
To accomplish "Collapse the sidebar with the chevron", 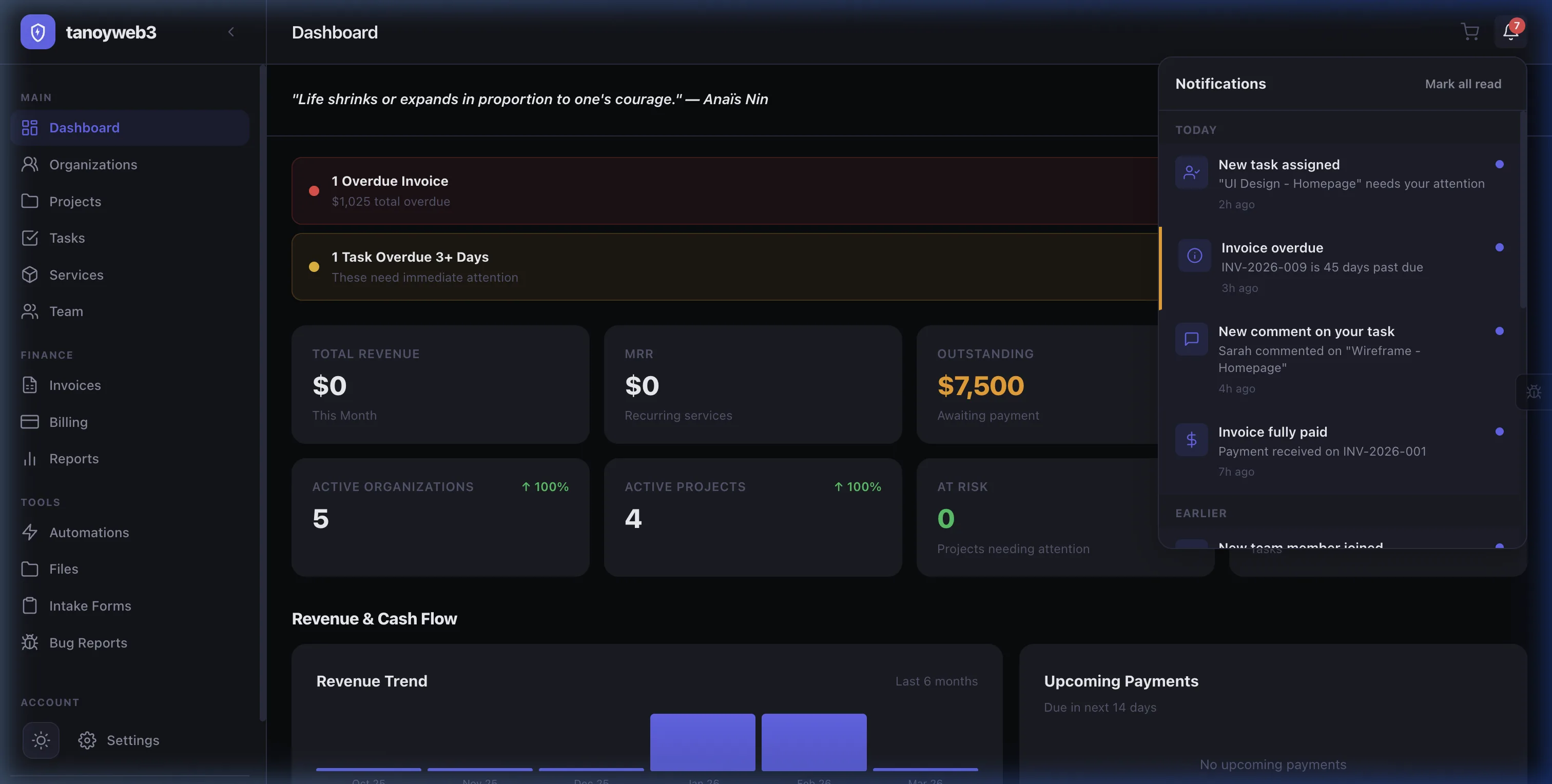I will (231, 32).
